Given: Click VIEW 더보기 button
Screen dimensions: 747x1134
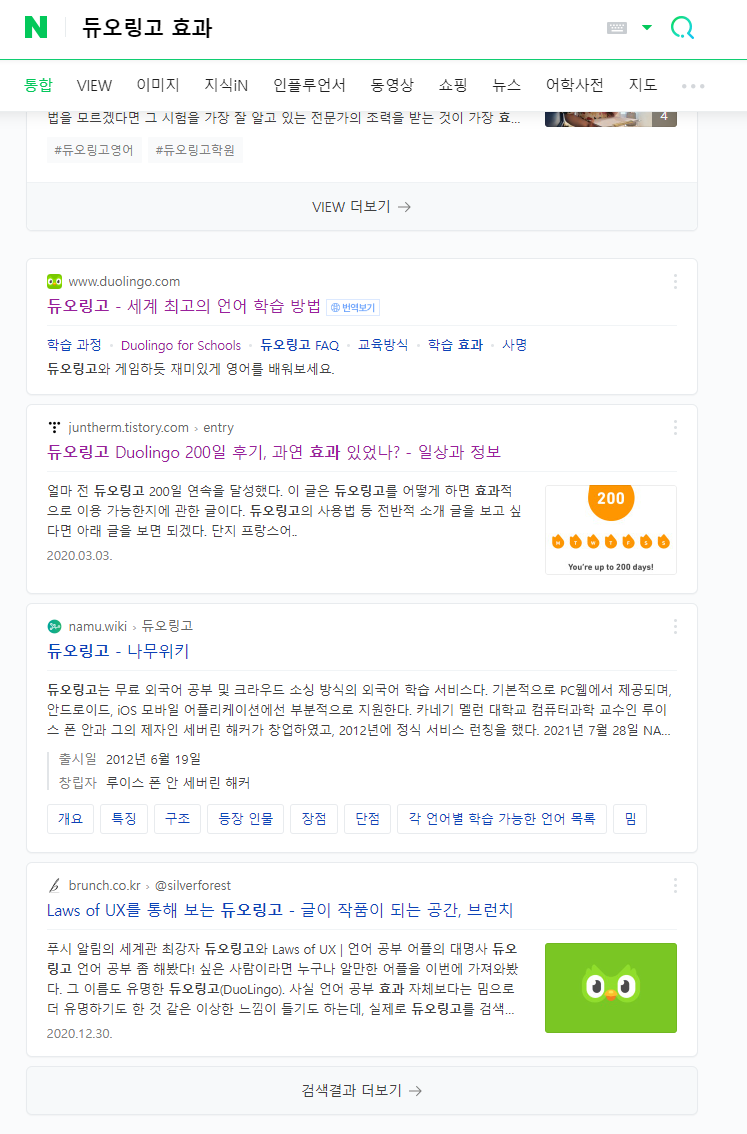Looking at the screenshot, I should pos(362,207).
